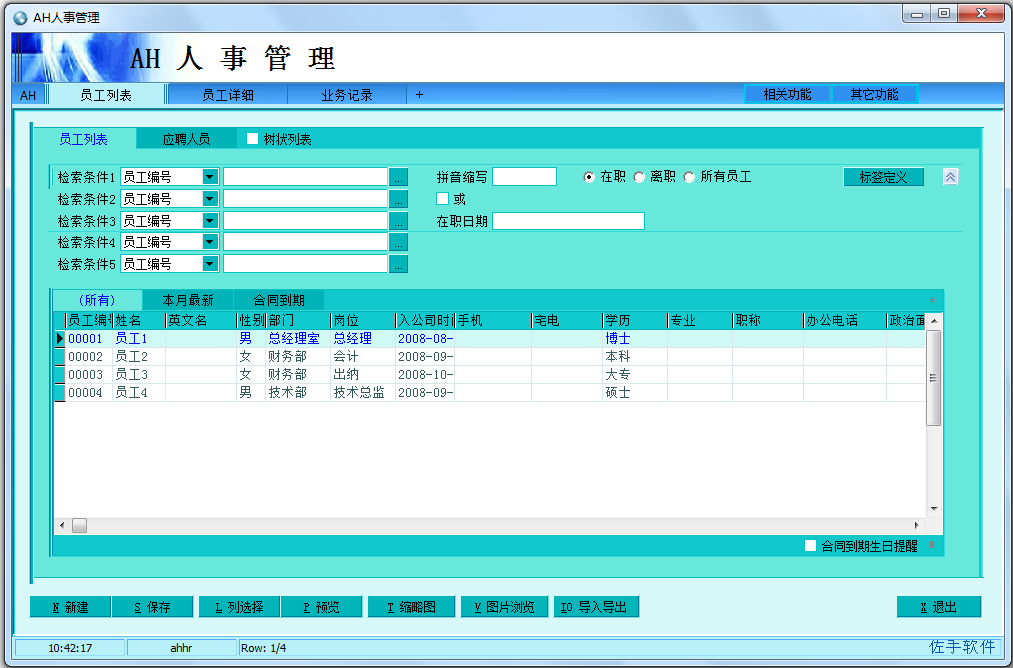Click the browse button for 检索条件3
This screenshot has width=1013, height=668.
tap(398, 221)
